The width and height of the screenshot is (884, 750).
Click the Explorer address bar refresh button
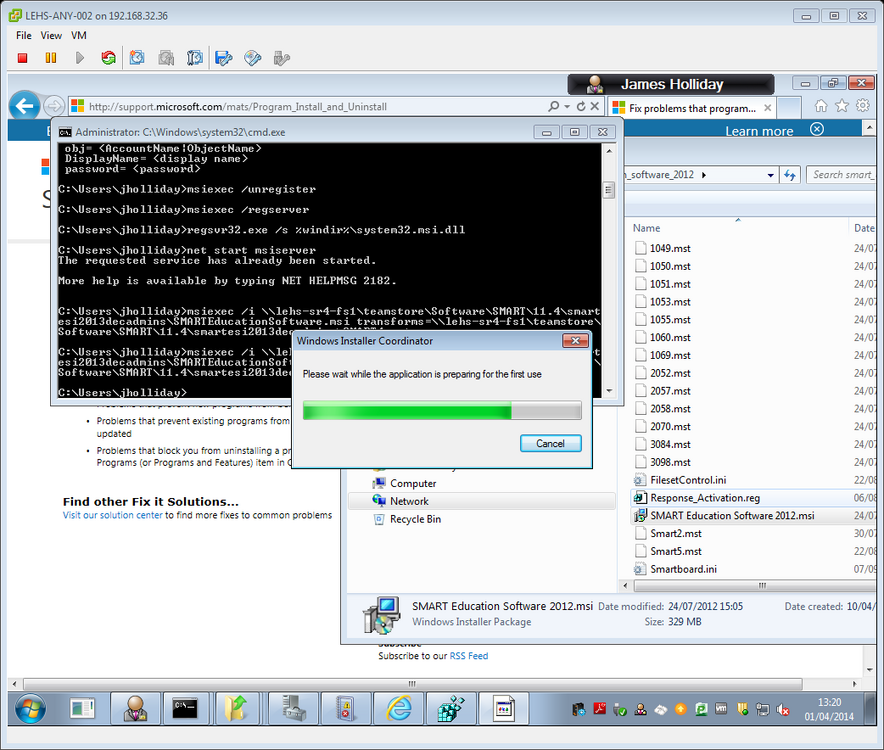tap(790, 175)
